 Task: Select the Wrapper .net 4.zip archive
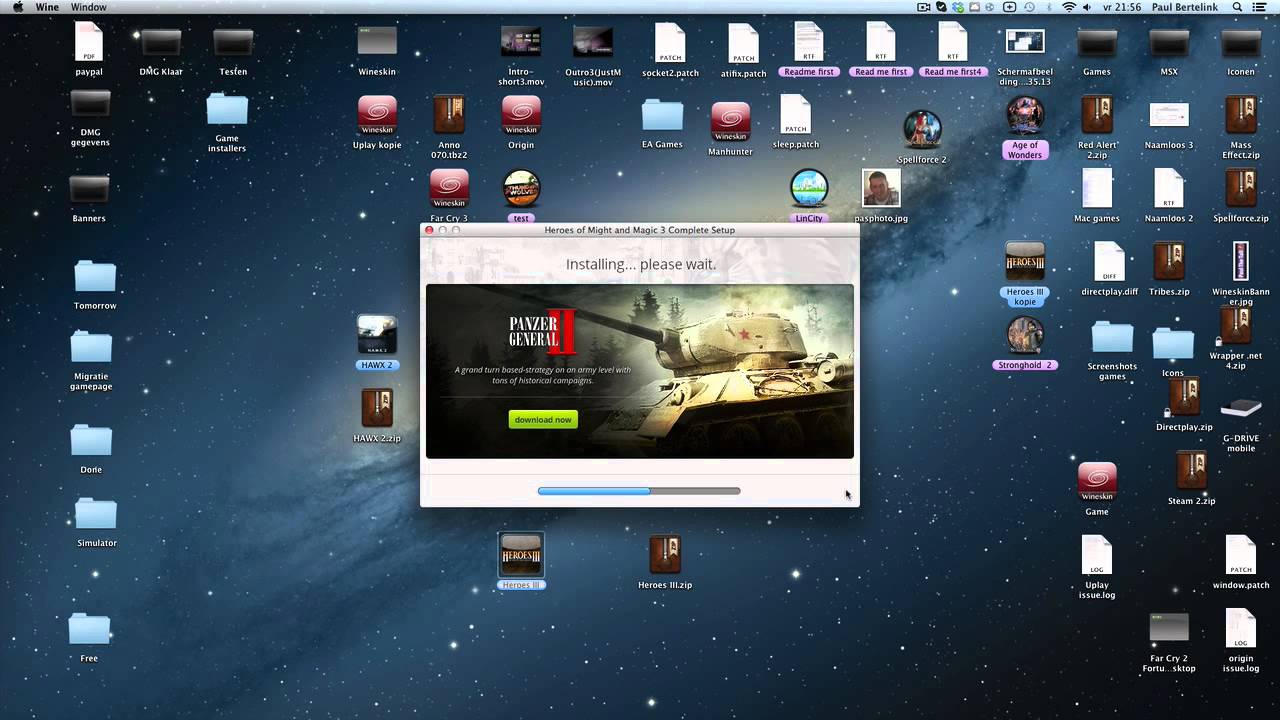pyautogui.click(x=1235, y=325)
